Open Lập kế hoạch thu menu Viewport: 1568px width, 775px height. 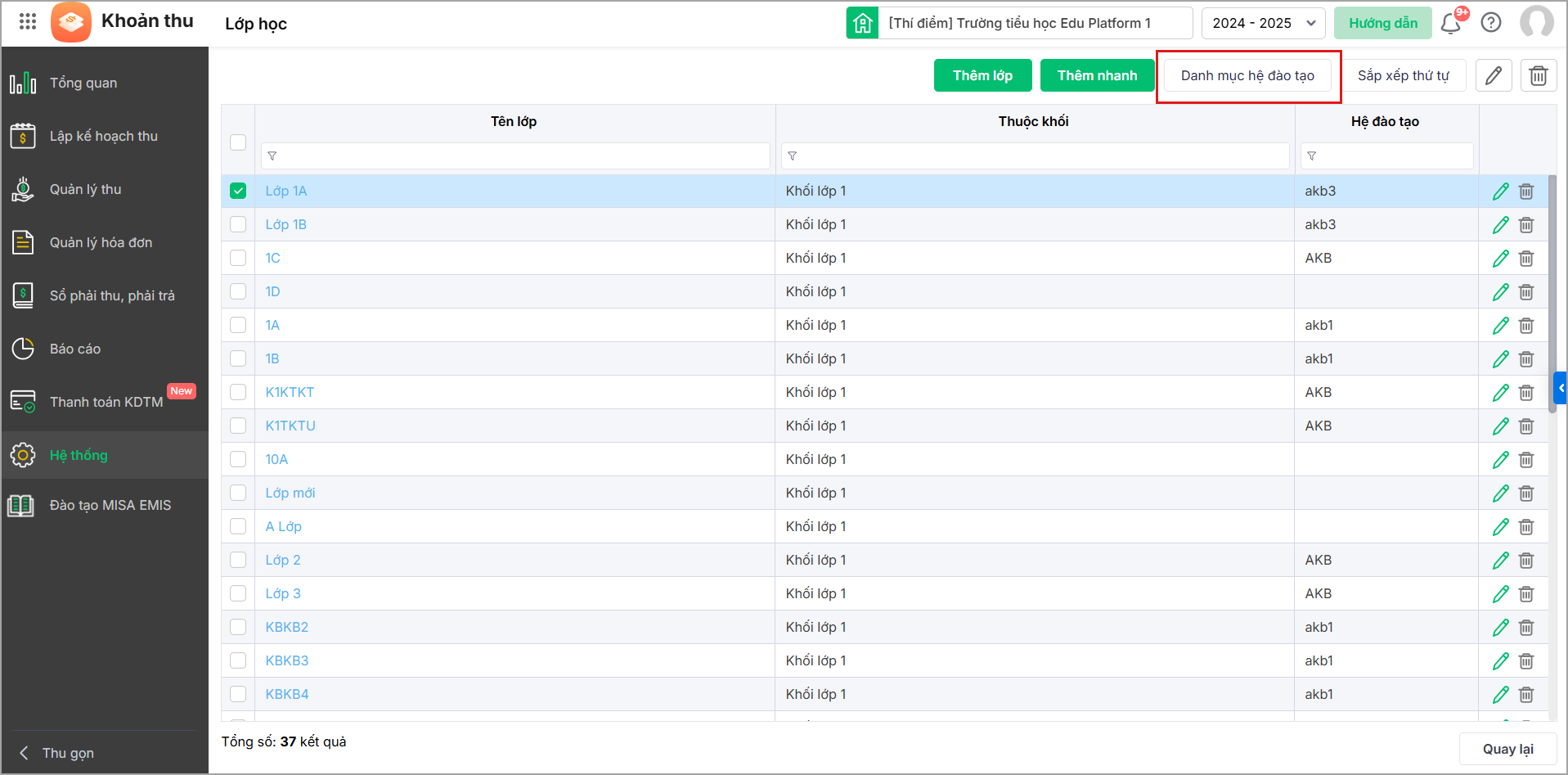tap(105, 136)
